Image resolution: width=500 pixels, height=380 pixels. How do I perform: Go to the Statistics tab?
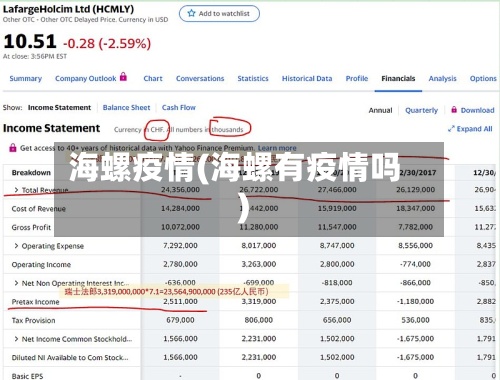253,78
